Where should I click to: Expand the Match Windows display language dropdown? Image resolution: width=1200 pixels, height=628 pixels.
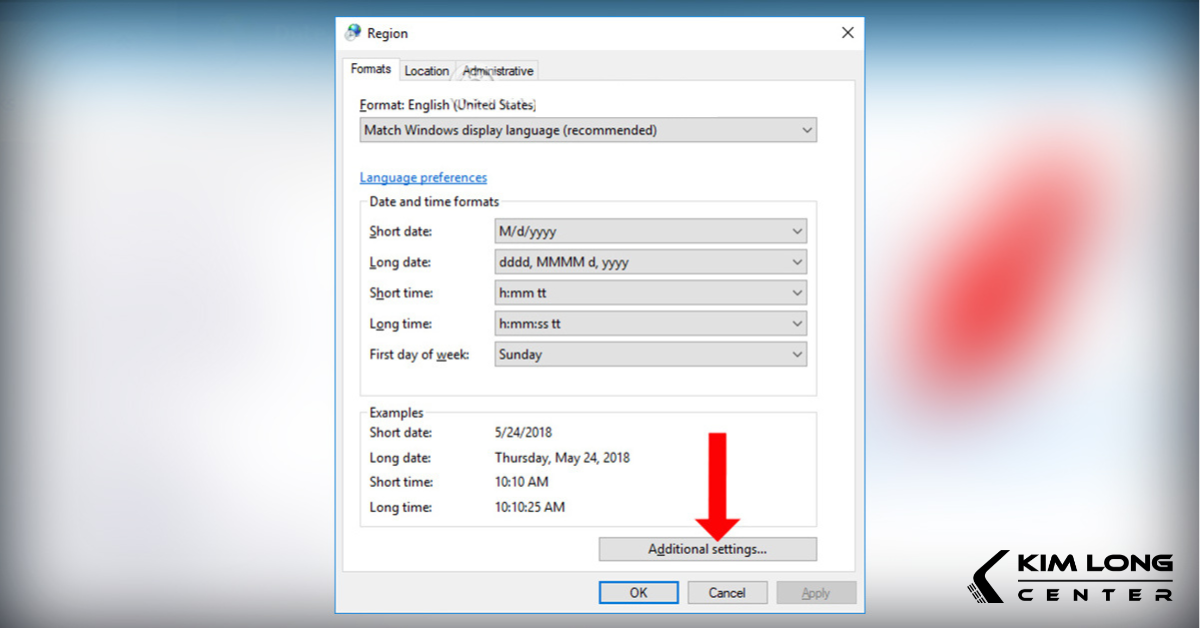click(x=587, y=130)
